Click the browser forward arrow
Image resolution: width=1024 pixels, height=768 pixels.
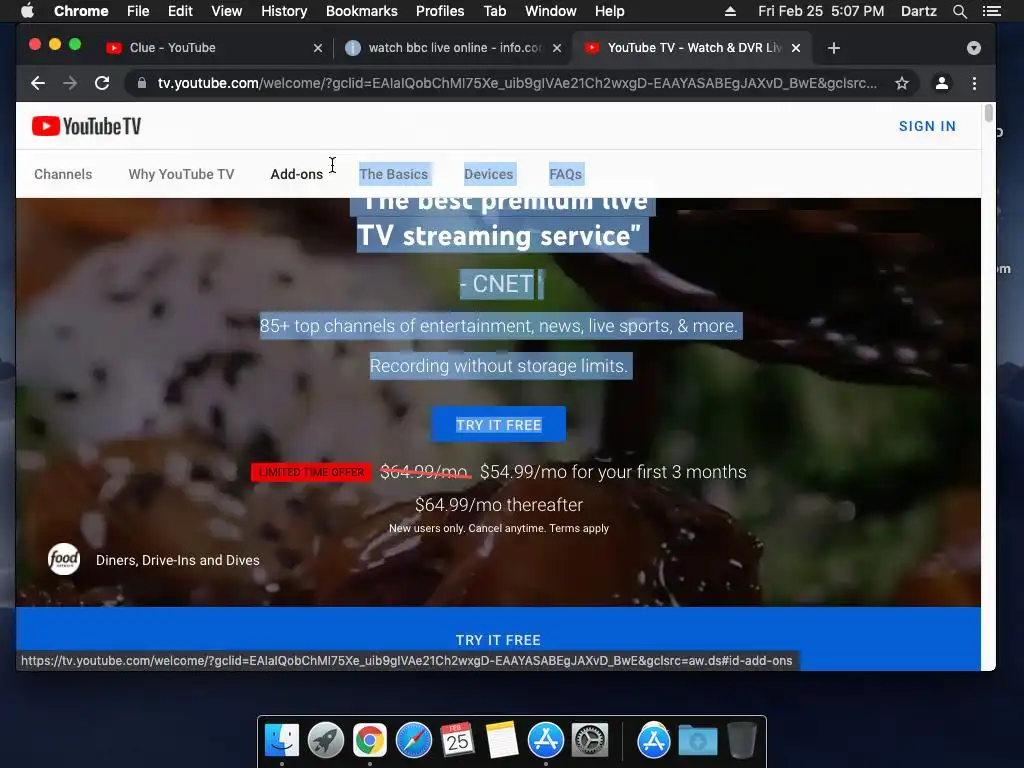[x=70, y=83]
